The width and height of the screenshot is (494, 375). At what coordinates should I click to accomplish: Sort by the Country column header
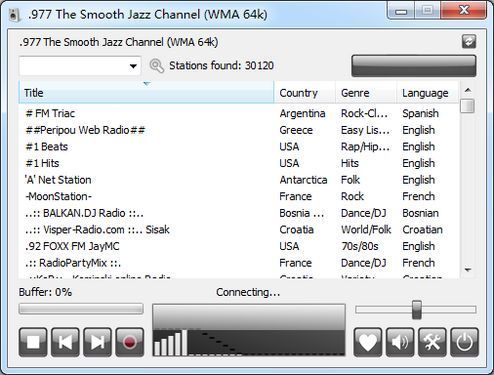(304, 93)
